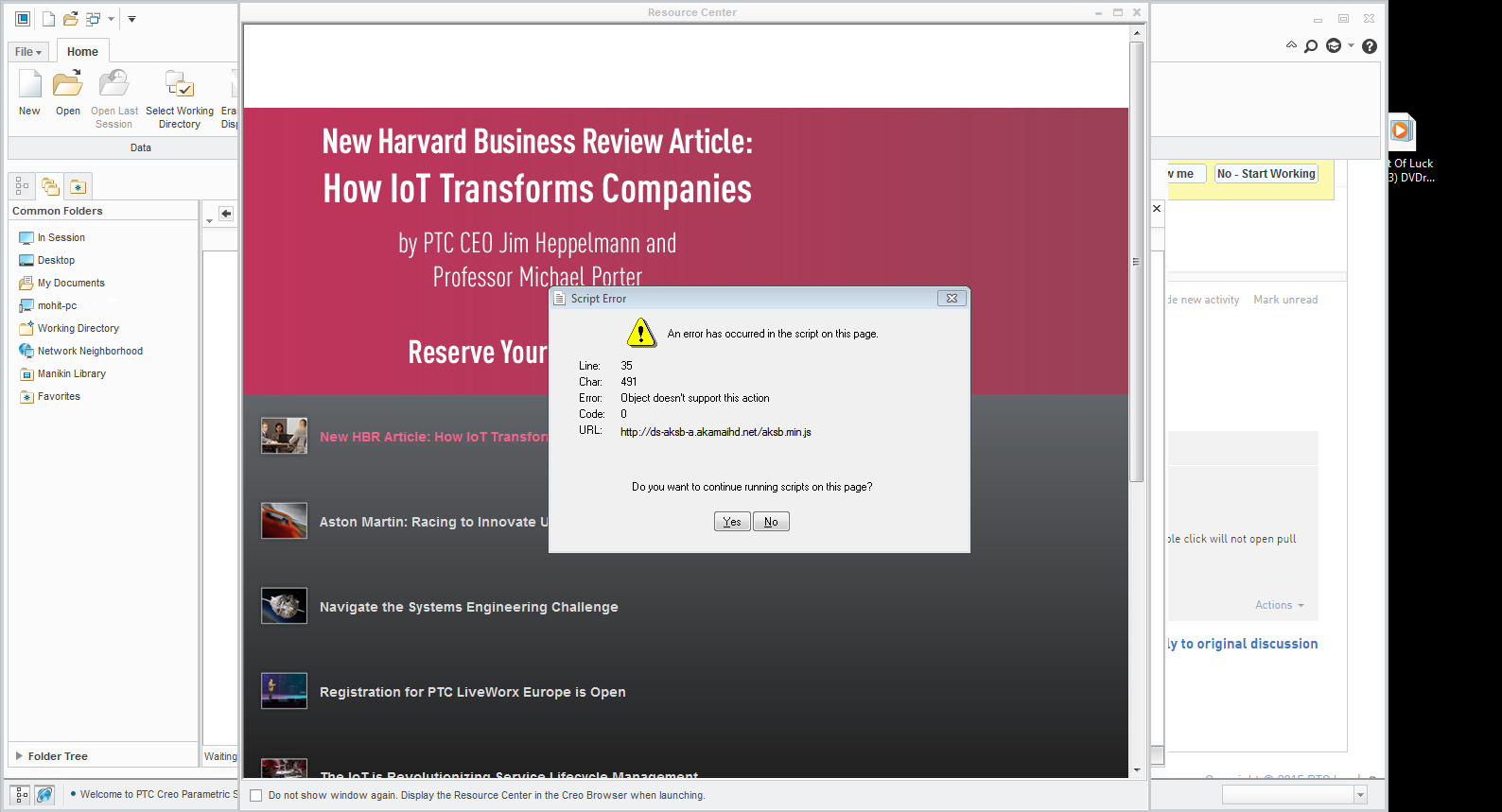Click the New file icon in the ribbon
1502x812 pixels.
(x=30, y=84)
